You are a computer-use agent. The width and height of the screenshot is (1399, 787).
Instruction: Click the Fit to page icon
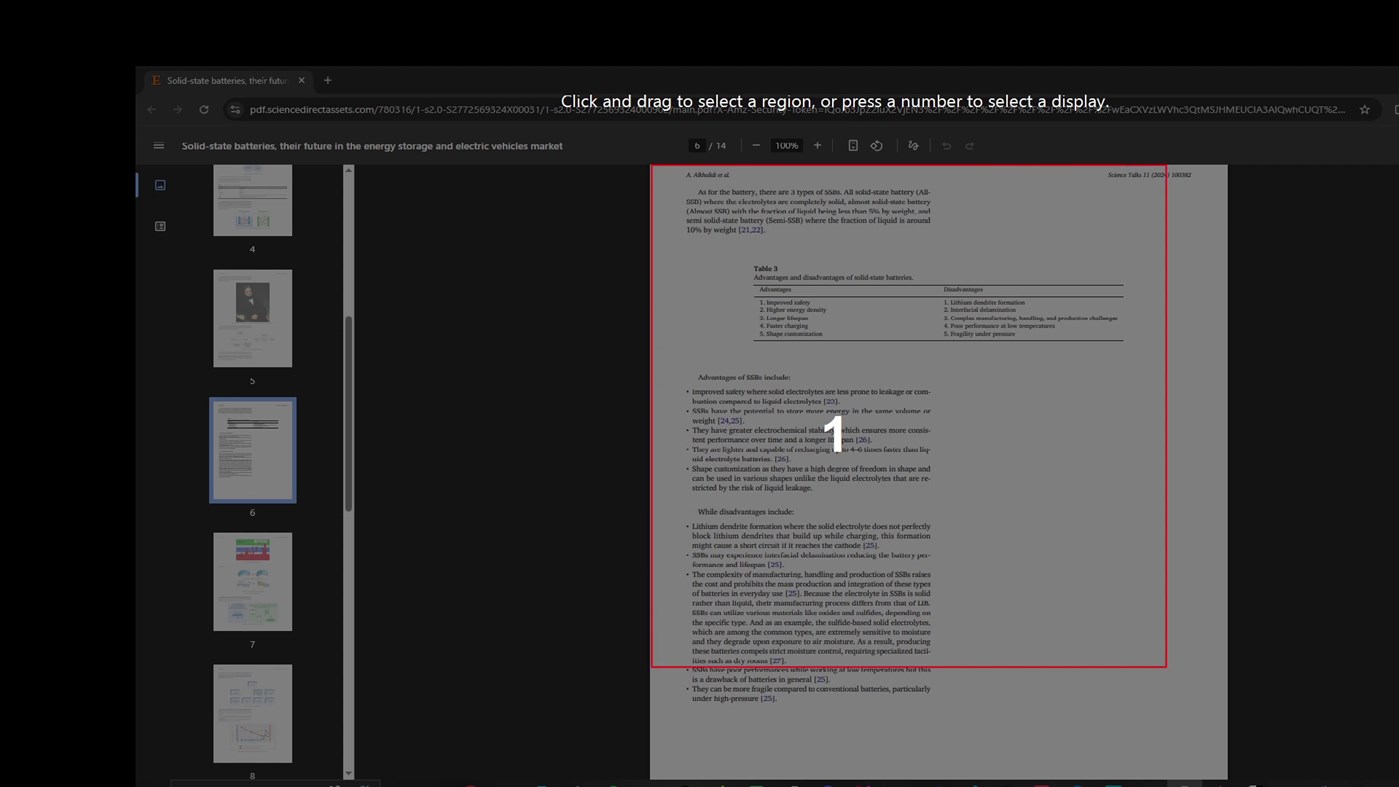853,146
